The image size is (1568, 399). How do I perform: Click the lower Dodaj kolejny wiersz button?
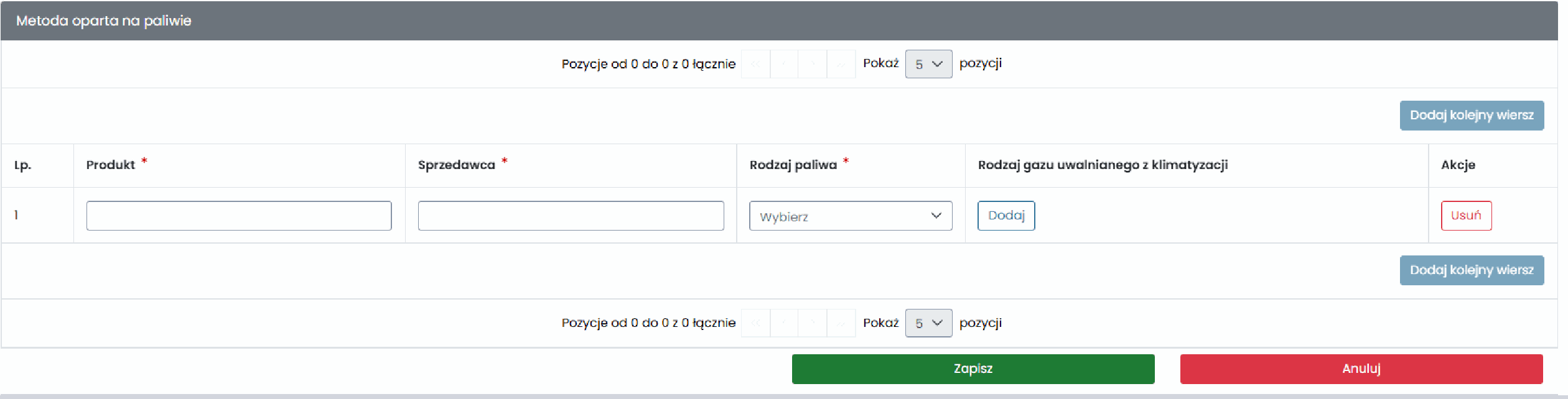click(x=1472, y=270)
